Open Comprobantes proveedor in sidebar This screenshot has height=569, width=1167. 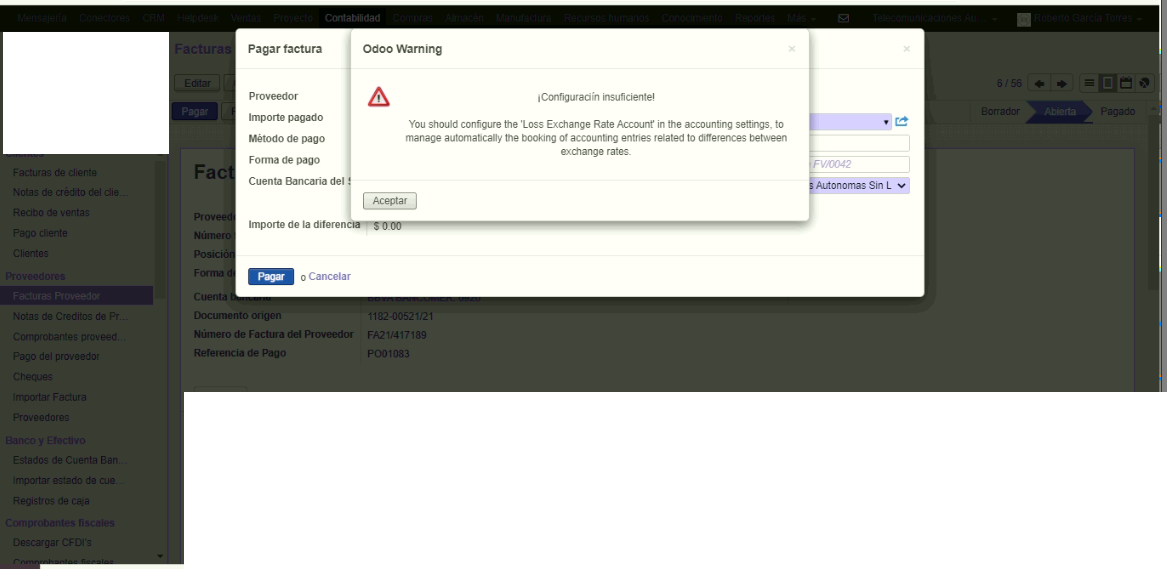pos(69,336)
